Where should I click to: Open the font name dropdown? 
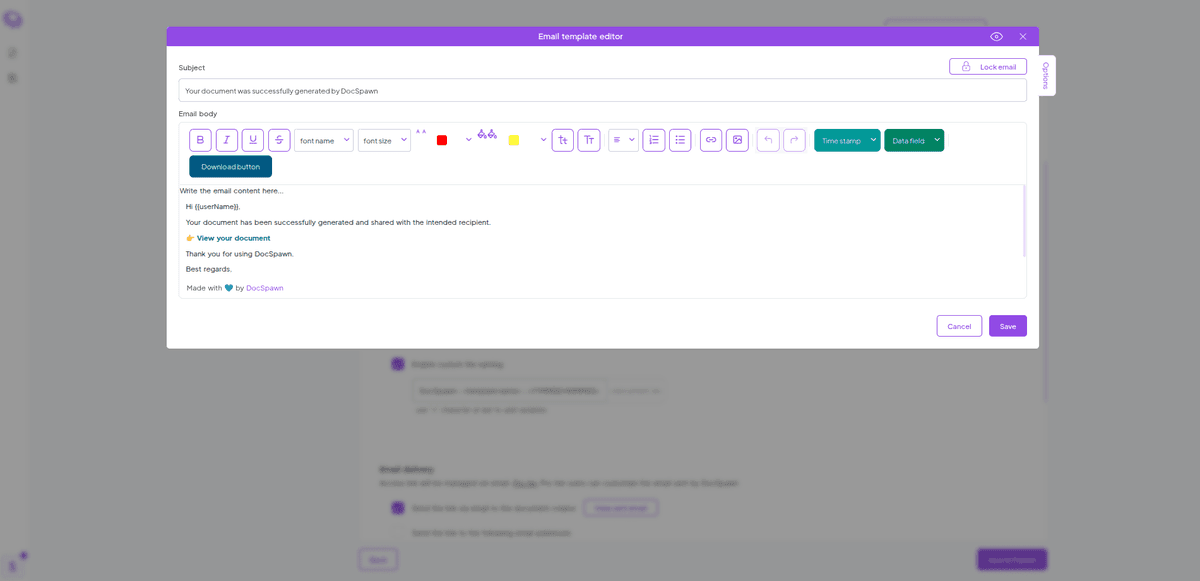pyautogui.click(x=324, y=140)
